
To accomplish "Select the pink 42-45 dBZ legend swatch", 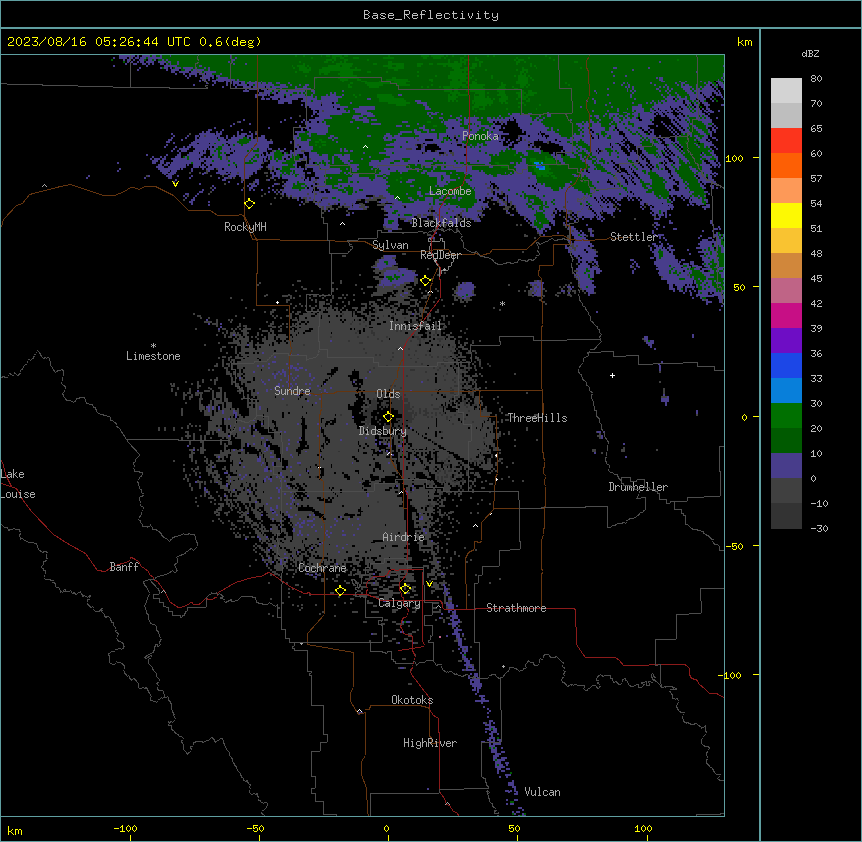I will coord(786,291).
